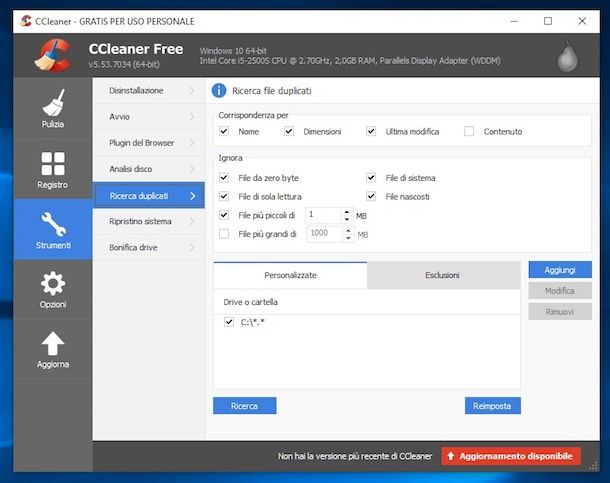
Task: Click the CCleaner logo in header
Action: point(53,55)
